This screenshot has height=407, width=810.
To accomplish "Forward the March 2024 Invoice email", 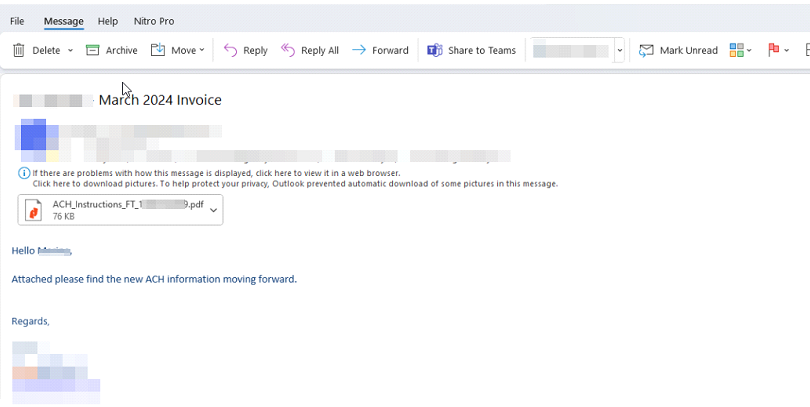I will coord(380,50).
